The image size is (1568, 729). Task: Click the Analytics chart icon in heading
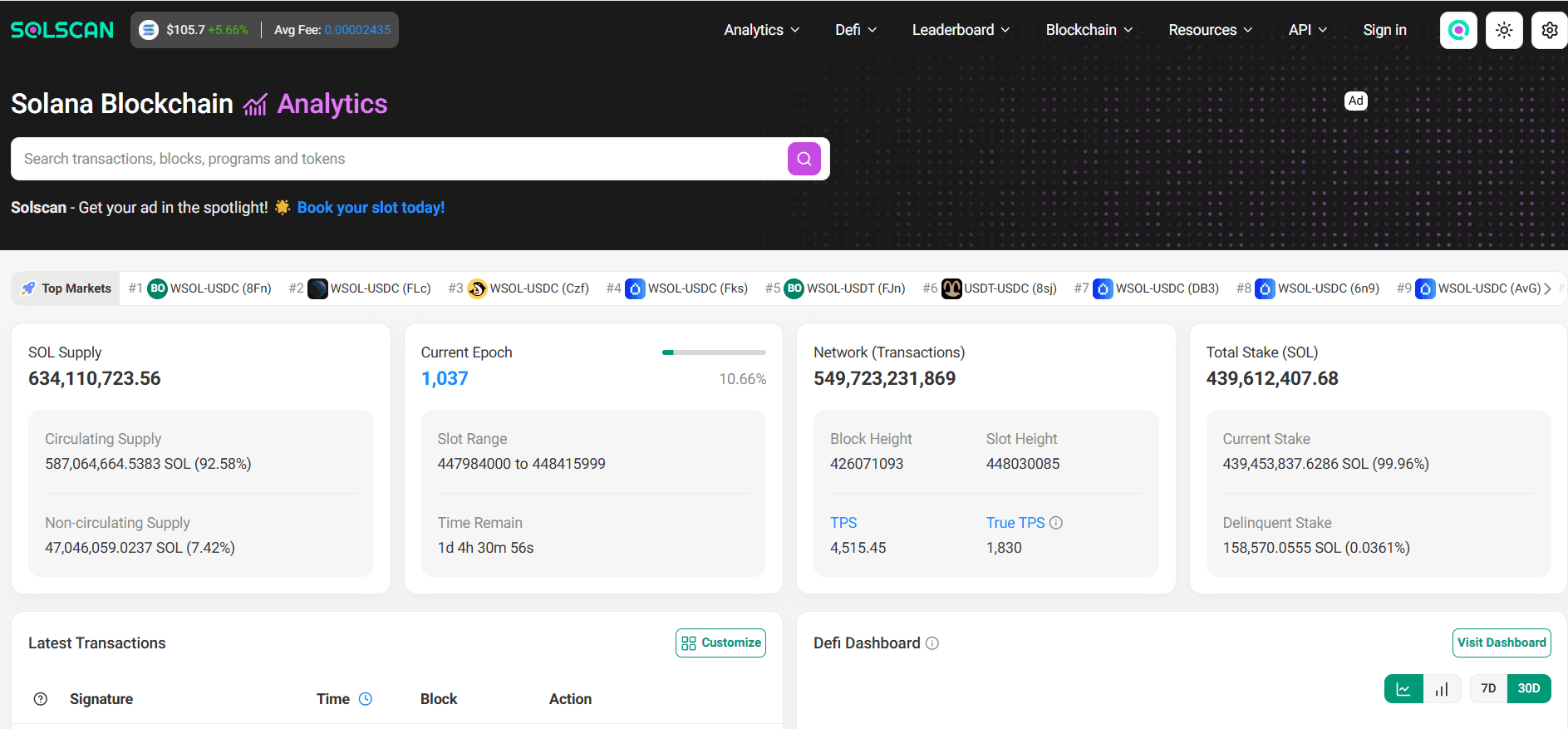[x=255, y=105]
